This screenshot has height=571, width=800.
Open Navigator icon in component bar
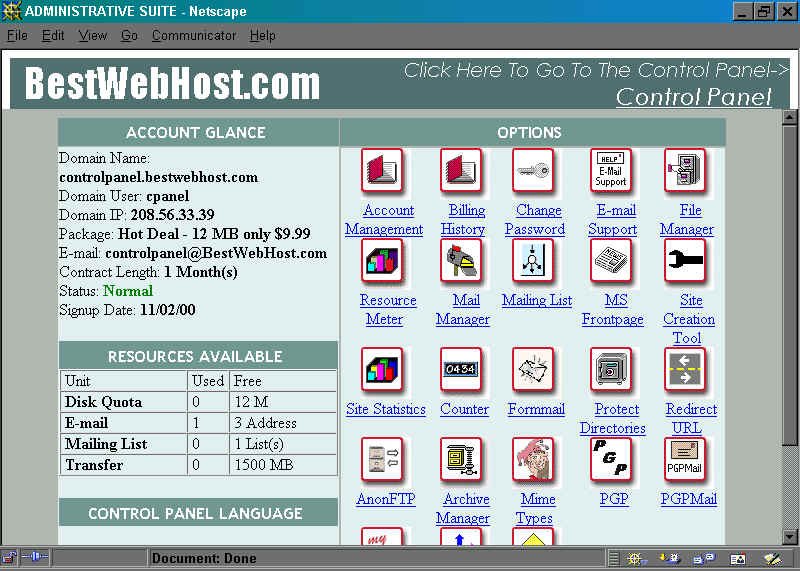[x=635, y=559]
